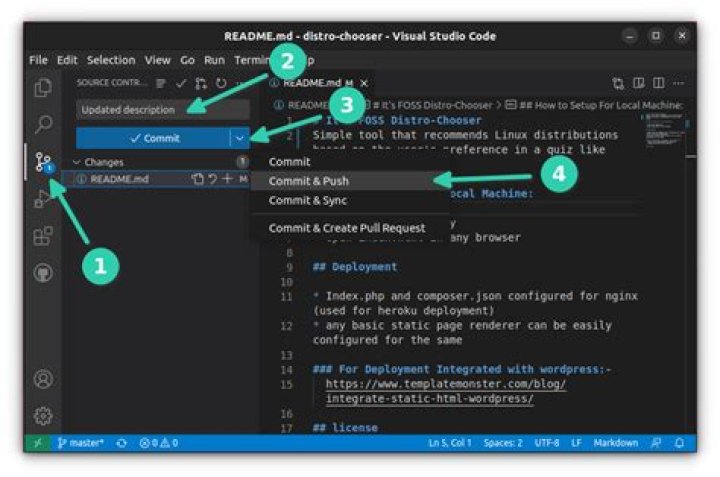Open the Edit menu
This screenshot has height=477, width=720.
pyautogui.click(x=67, y=60)
